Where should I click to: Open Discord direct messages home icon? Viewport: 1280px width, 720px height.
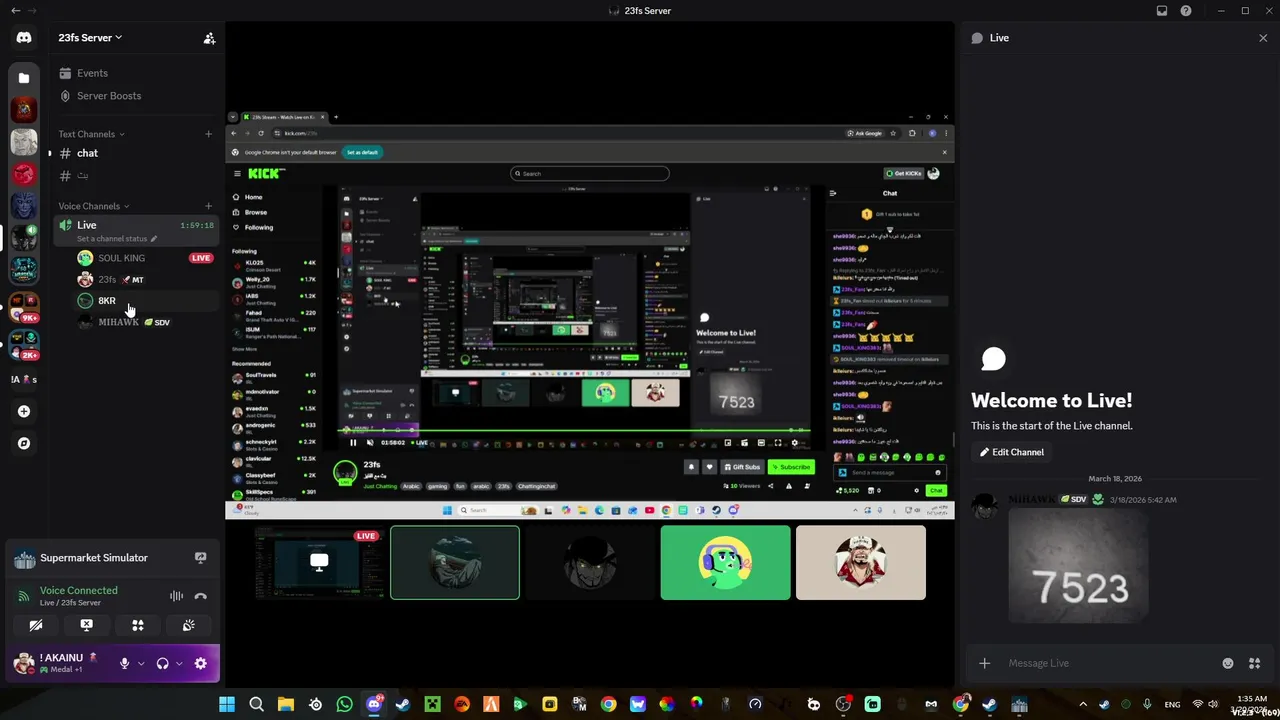[24, 38]
